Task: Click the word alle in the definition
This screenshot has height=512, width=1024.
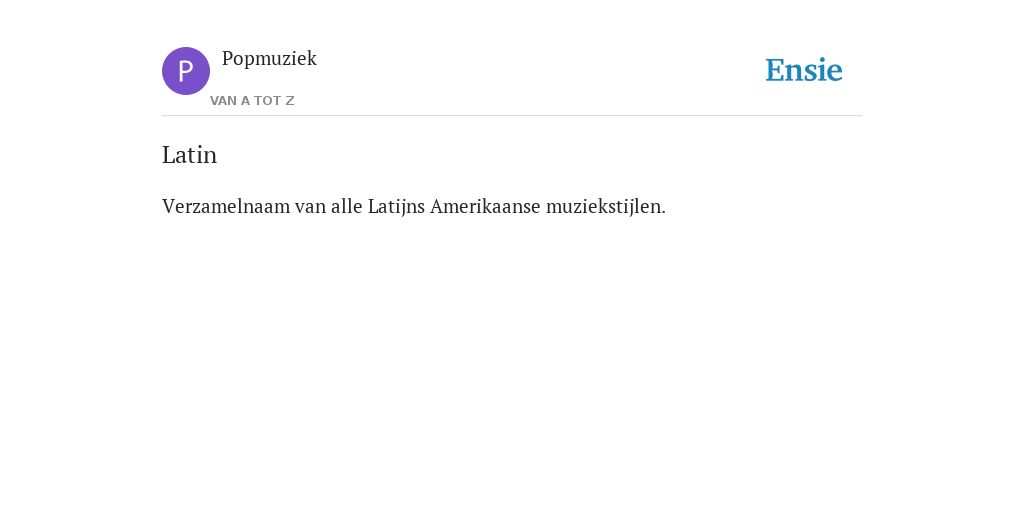Action: click(x=347, y=206)
